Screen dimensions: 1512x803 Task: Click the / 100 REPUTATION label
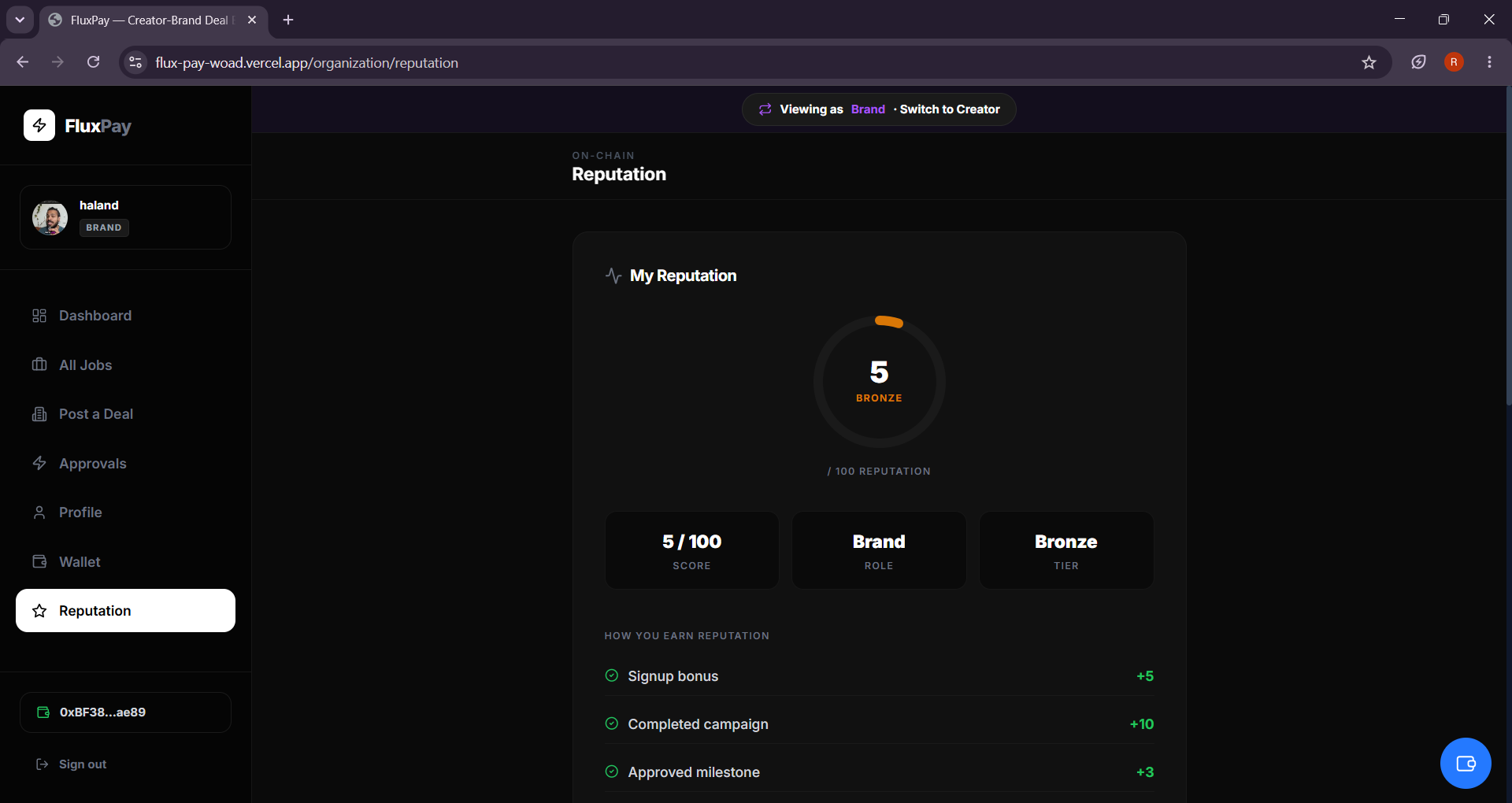[879, 471]
